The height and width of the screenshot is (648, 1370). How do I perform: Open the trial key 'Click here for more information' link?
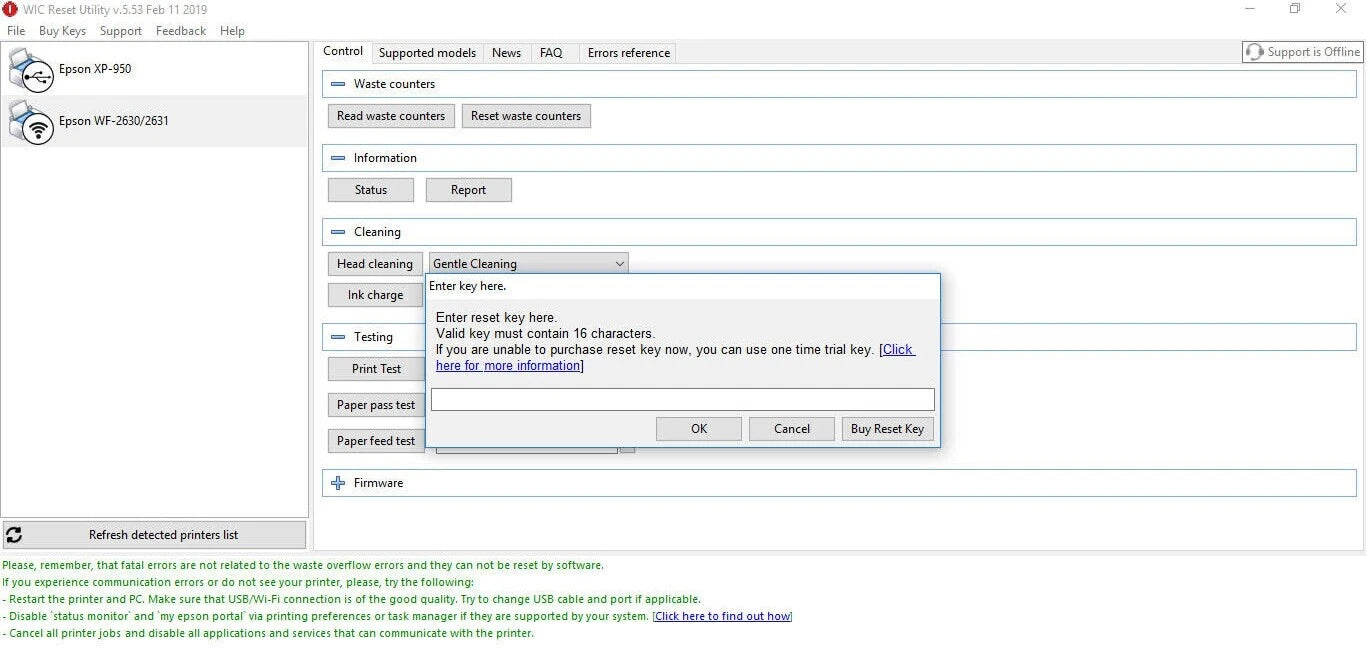(x=675, y=358)
